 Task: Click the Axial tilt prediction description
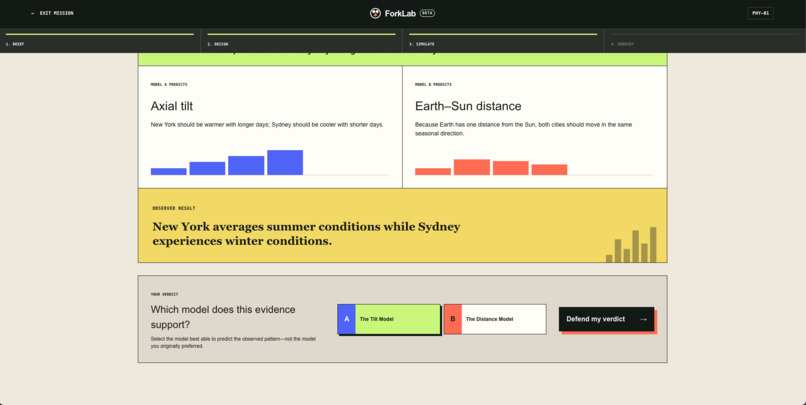coord(267,124)
